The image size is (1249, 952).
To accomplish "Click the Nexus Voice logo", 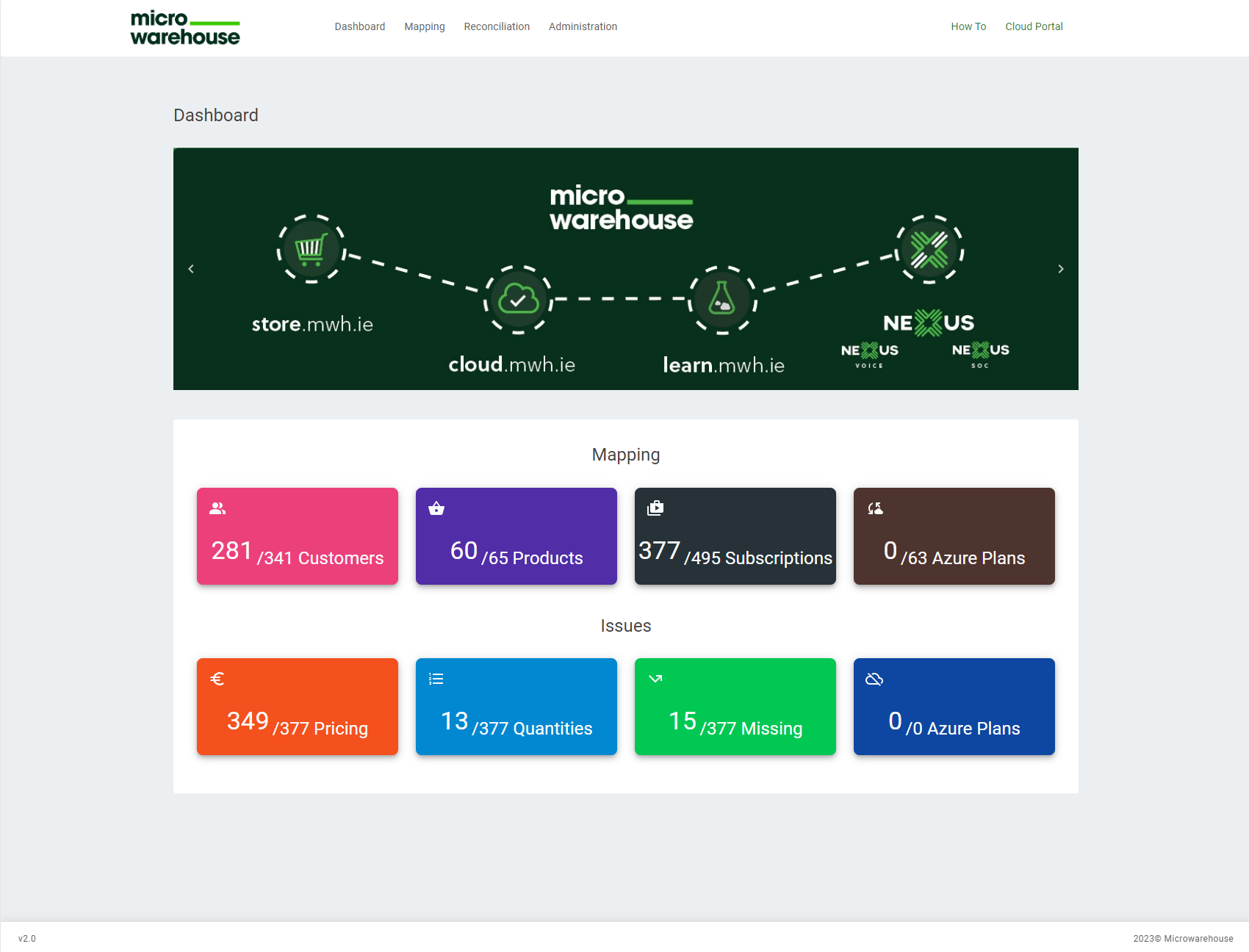I will click(870, 354).
